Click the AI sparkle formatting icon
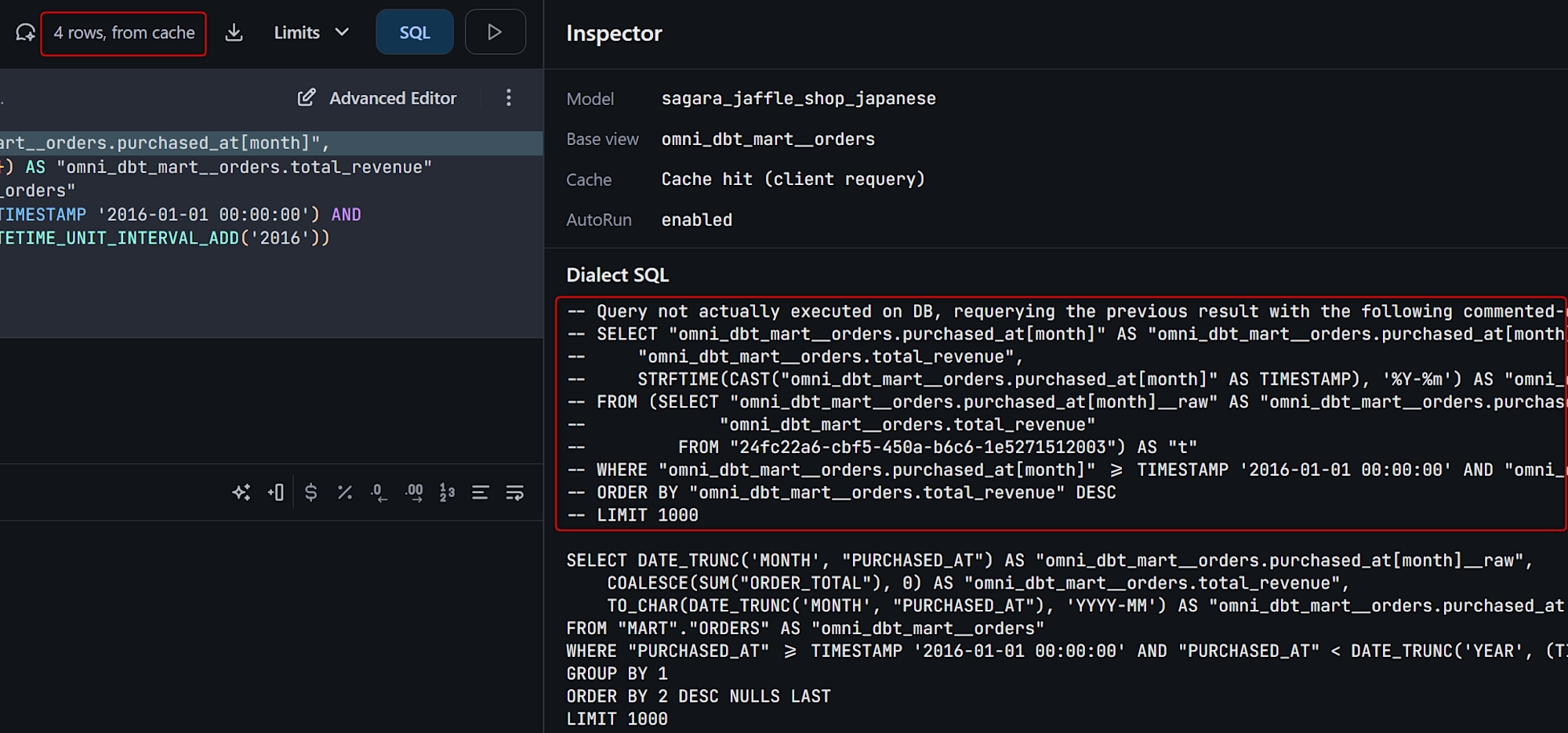Screen dimensions: 1568x733 click(241, 492)
